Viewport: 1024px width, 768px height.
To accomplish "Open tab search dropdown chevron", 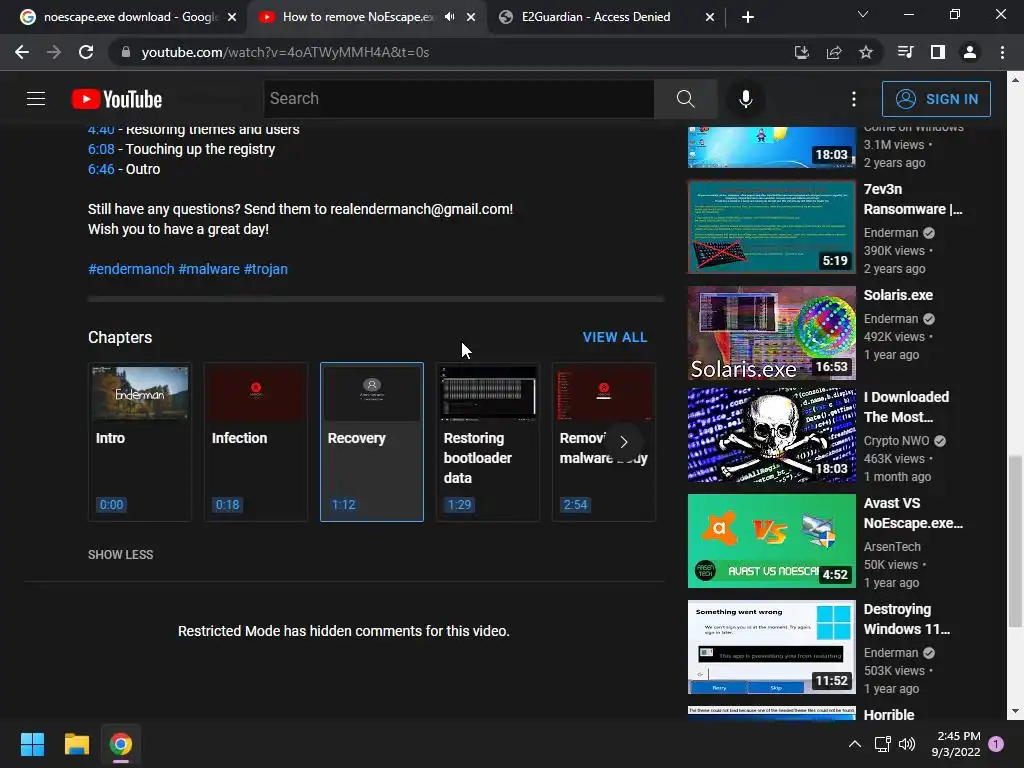I will 863,14.
